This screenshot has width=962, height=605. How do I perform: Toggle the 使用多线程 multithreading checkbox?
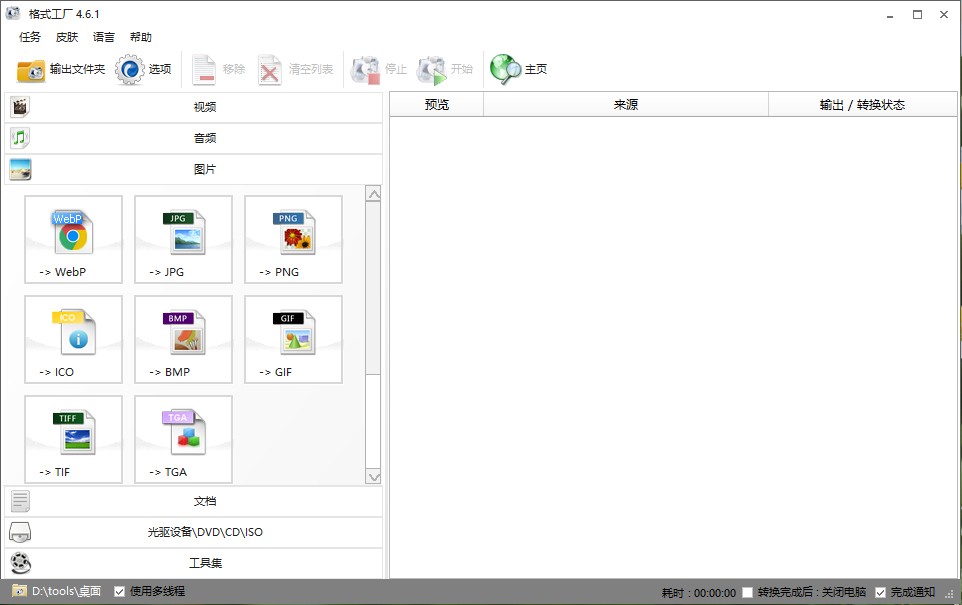coord(120,592)
